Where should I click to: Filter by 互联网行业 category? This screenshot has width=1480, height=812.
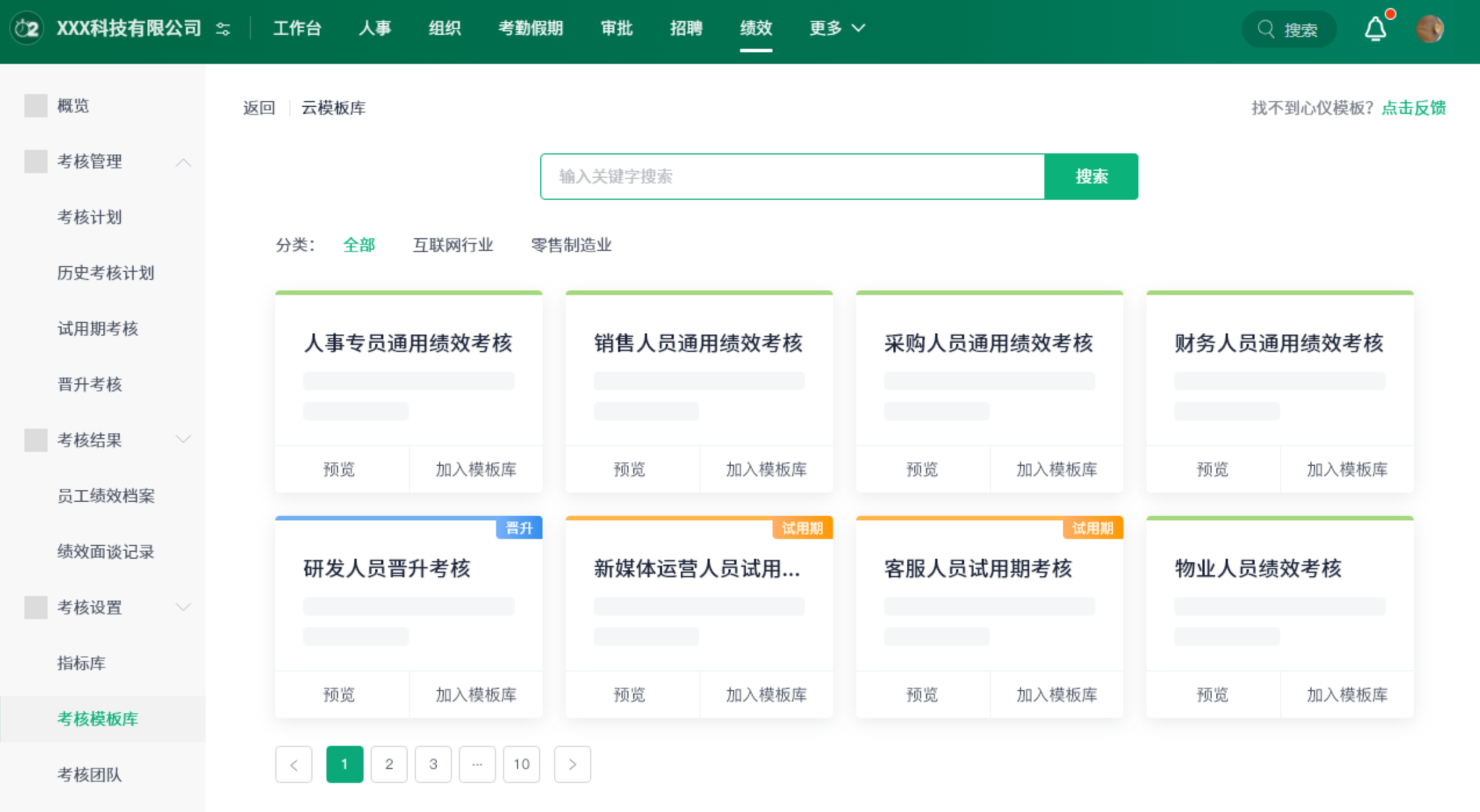coord(452,245)
